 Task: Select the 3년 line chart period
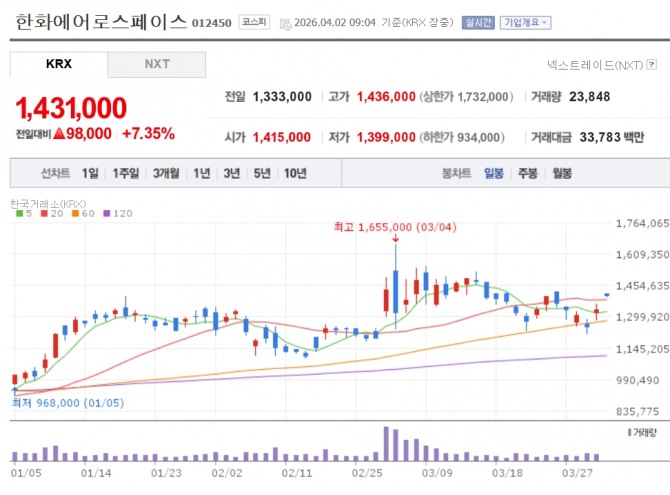(x=232, y=173)
